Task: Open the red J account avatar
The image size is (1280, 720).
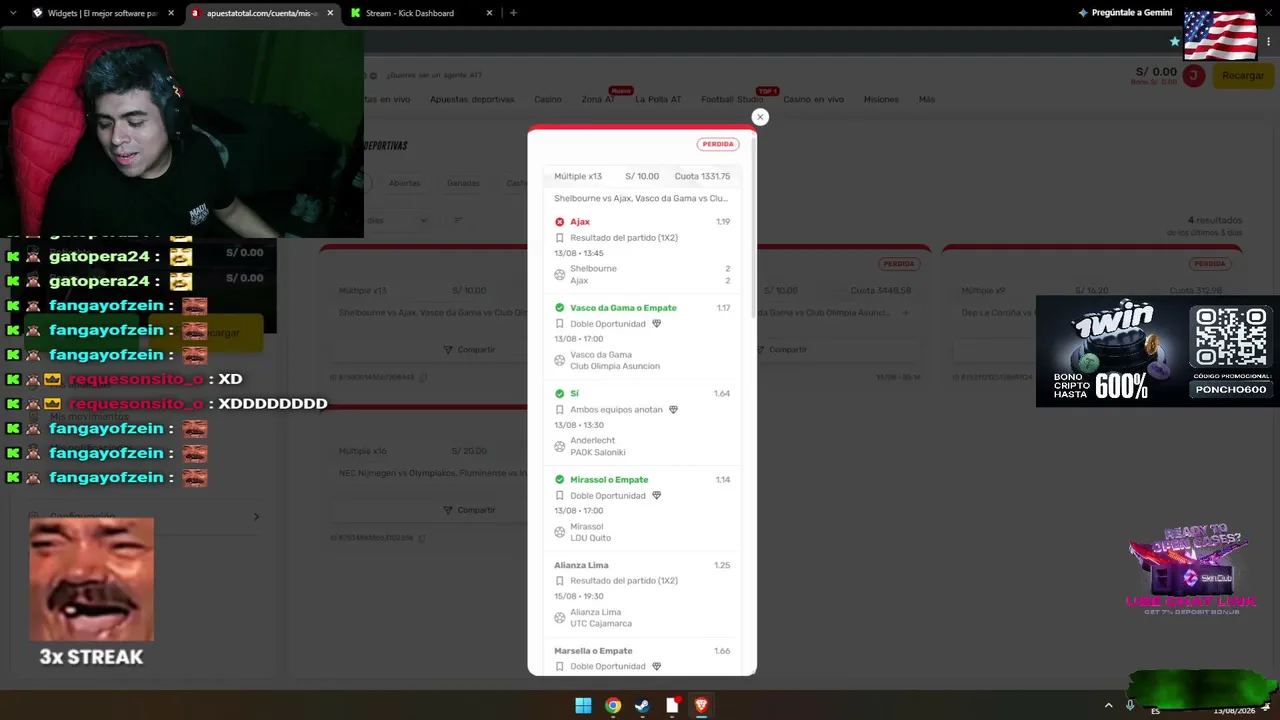Action: tap(1193, 76)
